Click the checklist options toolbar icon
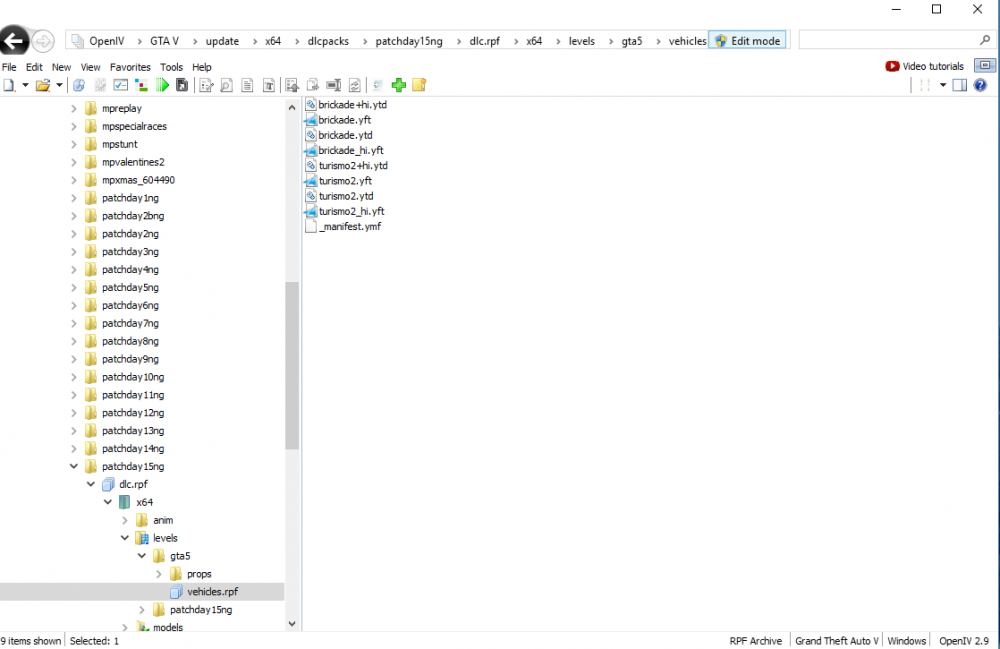Screen dimensions: 1000x649 (x=121, y=85)
